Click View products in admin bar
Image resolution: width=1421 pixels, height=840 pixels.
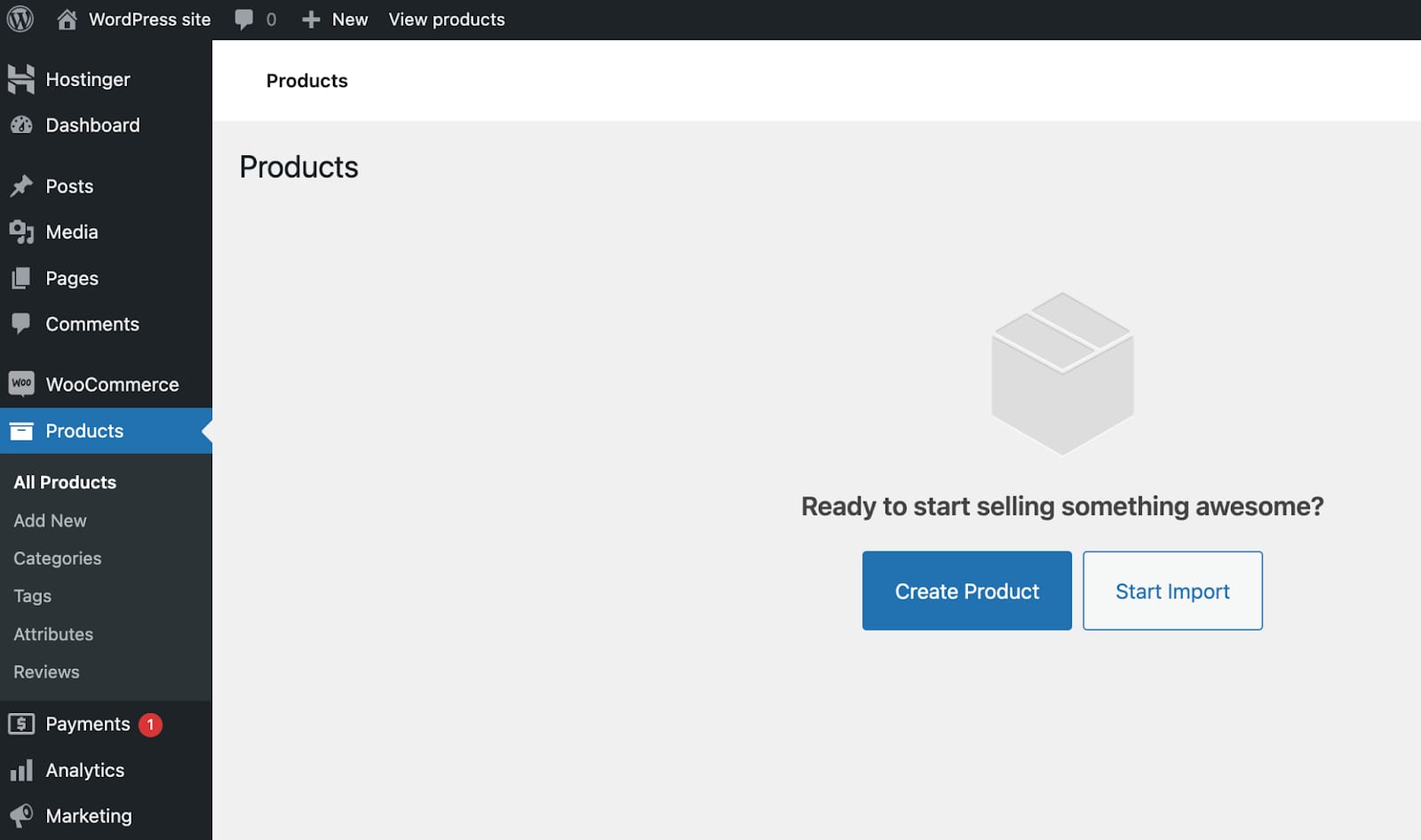[447, 19]
